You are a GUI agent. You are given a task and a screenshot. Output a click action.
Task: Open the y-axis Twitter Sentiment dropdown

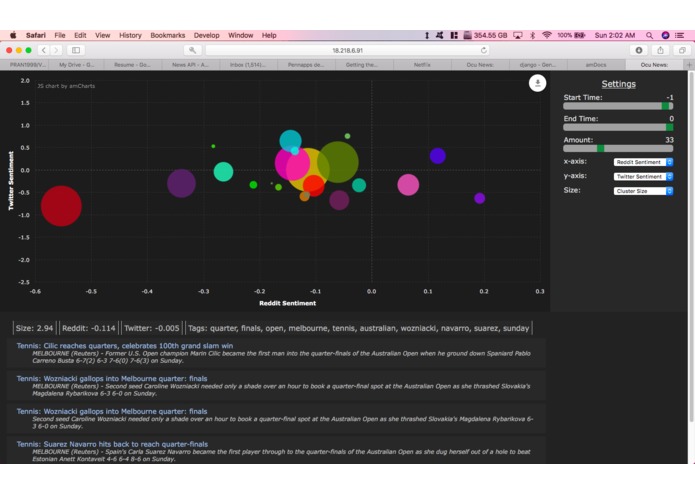[643, 176]
